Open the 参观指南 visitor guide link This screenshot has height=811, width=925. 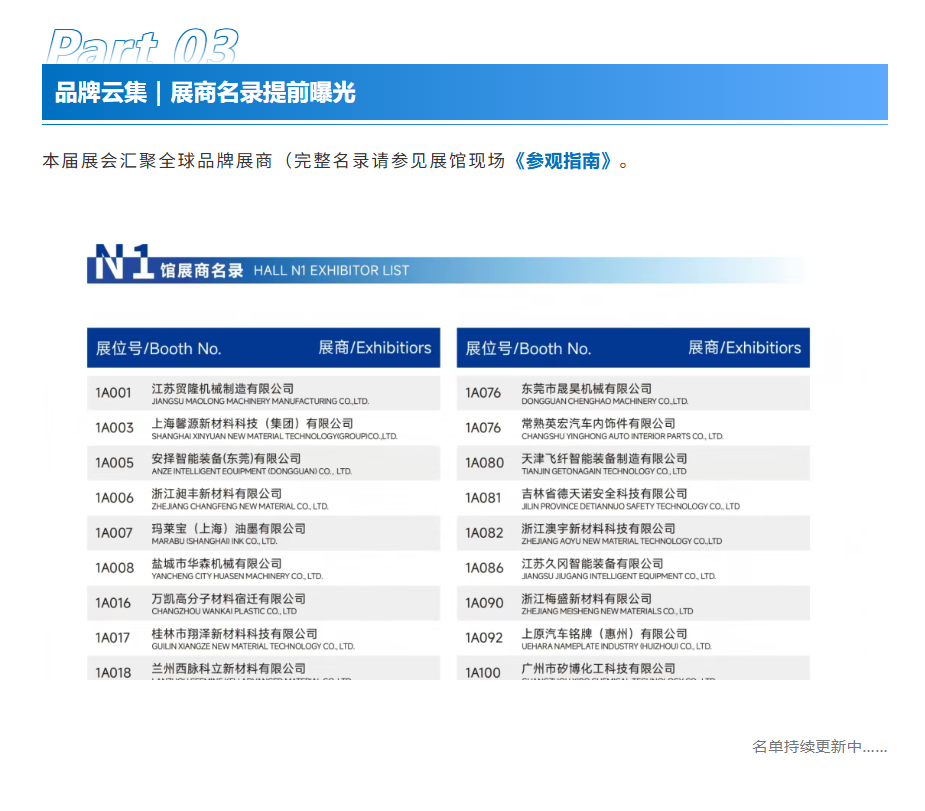(563, 160)
